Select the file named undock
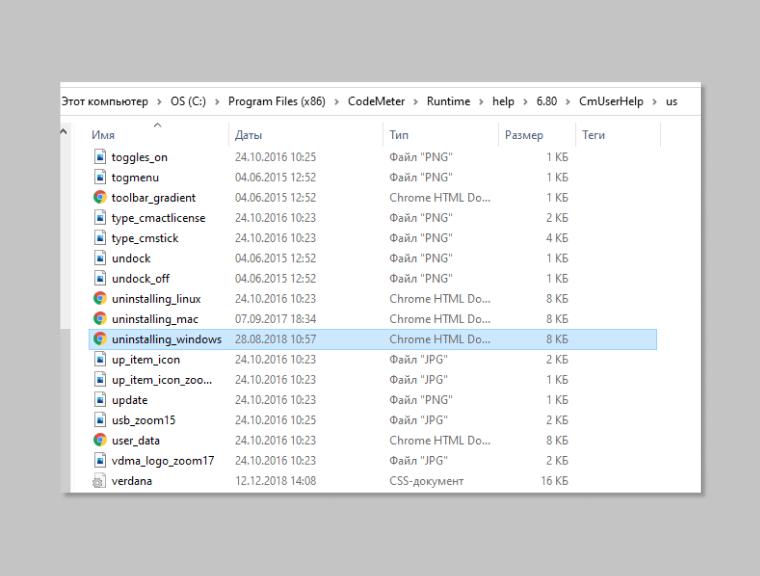The height and width of the screenshot is (576, 760). [x=131, y=258]
